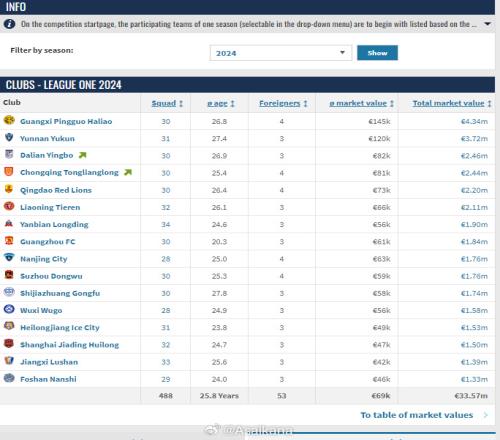The width and height of the screenshot is (500, 440).
Task: Click the Jiangxi Lushan club crest
Action: pos(9,361)
